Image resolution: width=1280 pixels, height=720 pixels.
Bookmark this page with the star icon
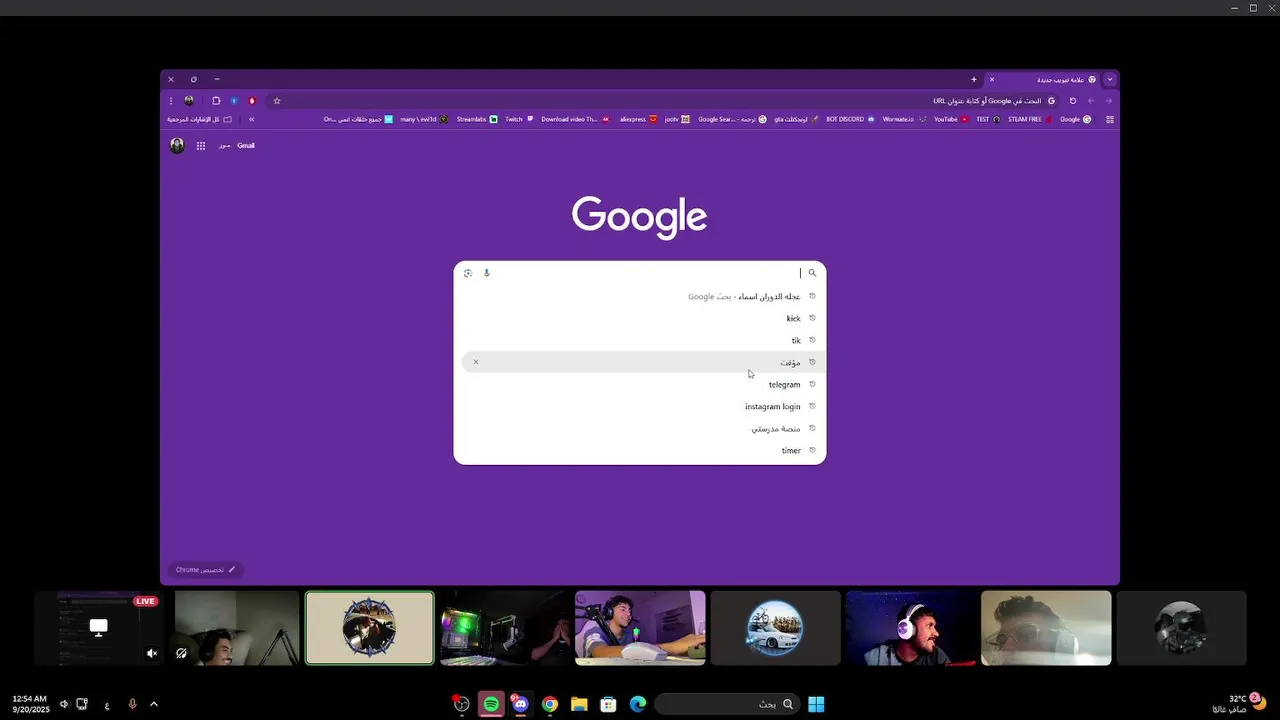pyautogui.click(x=277, y=101)
